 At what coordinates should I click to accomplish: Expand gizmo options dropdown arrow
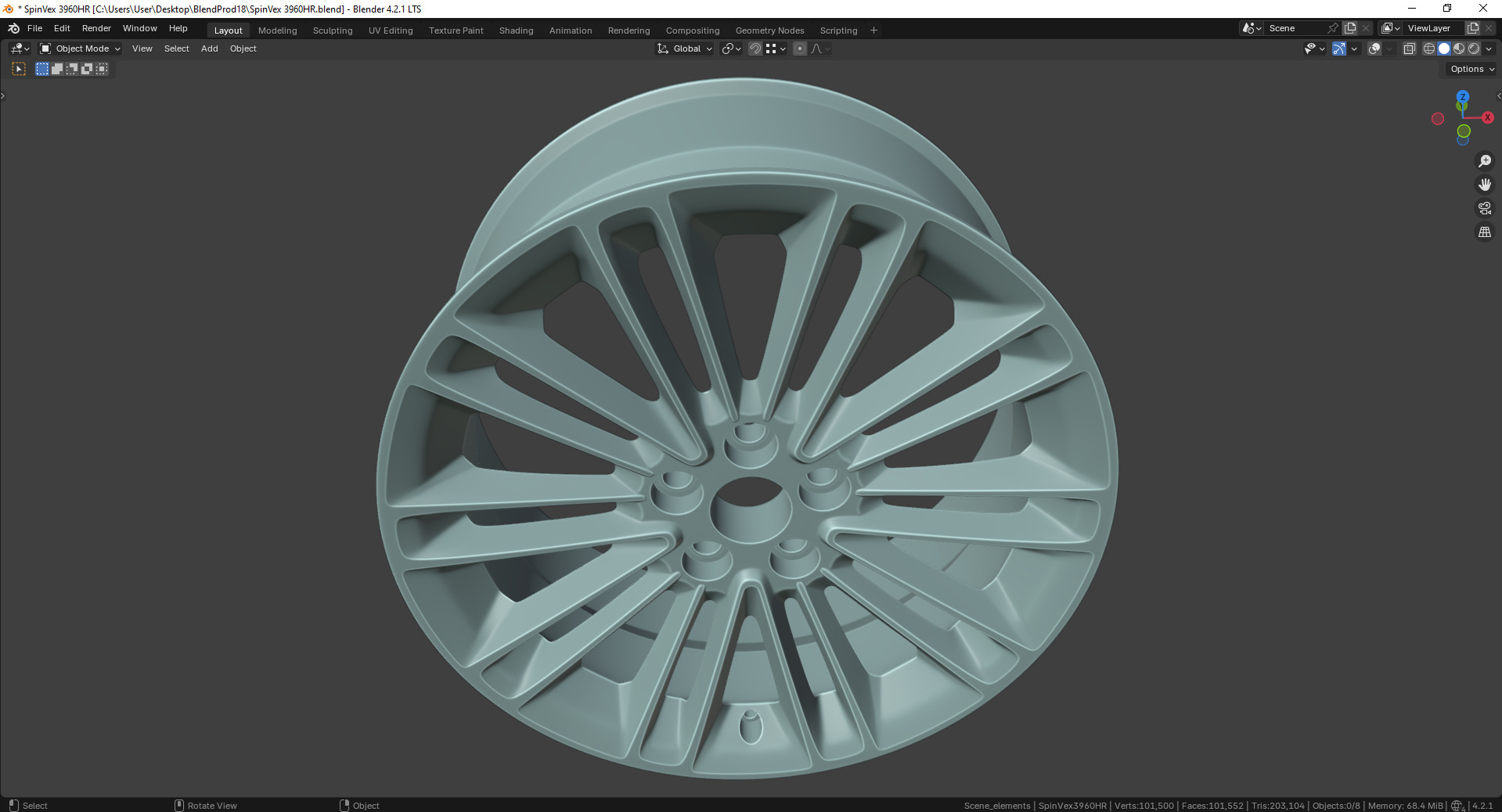[x=1354, y=49]
